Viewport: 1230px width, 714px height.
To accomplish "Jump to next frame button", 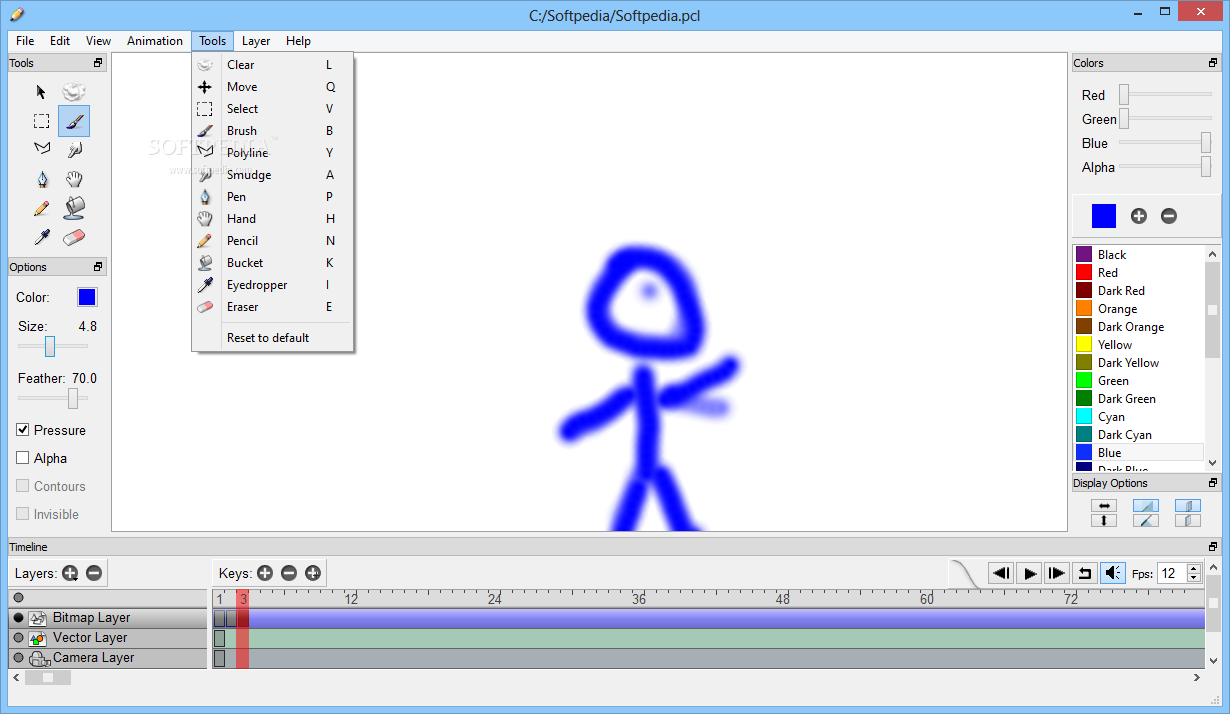I will coord(1057,573).
